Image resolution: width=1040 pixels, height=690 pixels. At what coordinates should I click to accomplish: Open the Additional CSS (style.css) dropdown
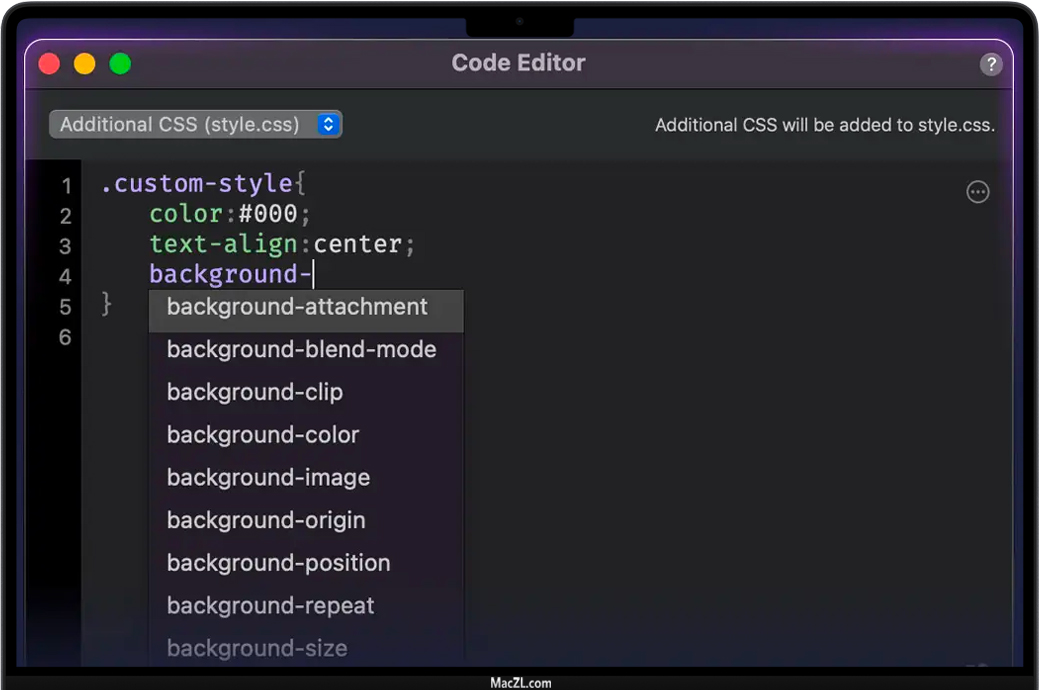coord(196,125)
